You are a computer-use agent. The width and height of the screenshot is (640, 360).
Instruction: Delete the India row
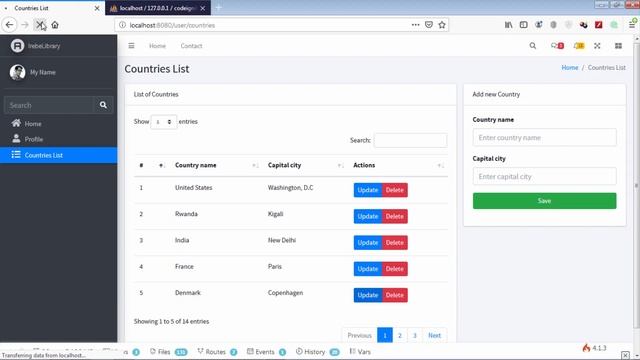395,242
